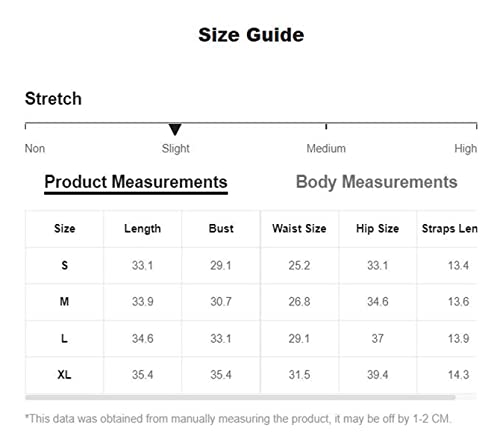
Task: Switch to the Body Measurements tab
Action: click(376, 182)
